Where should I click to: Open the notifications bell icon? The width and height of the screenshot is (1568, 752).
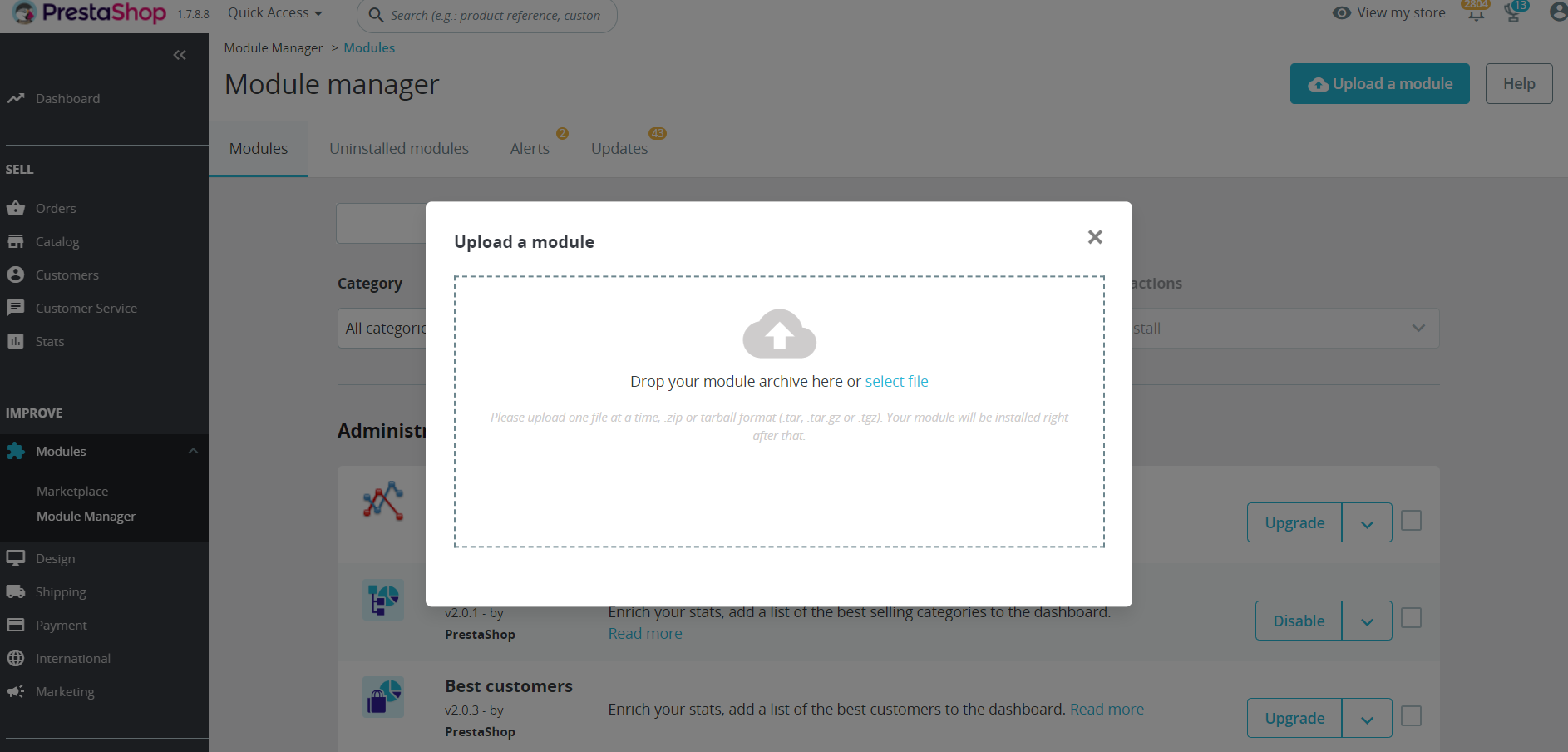pyautogui.click(x=1475, y=13)
